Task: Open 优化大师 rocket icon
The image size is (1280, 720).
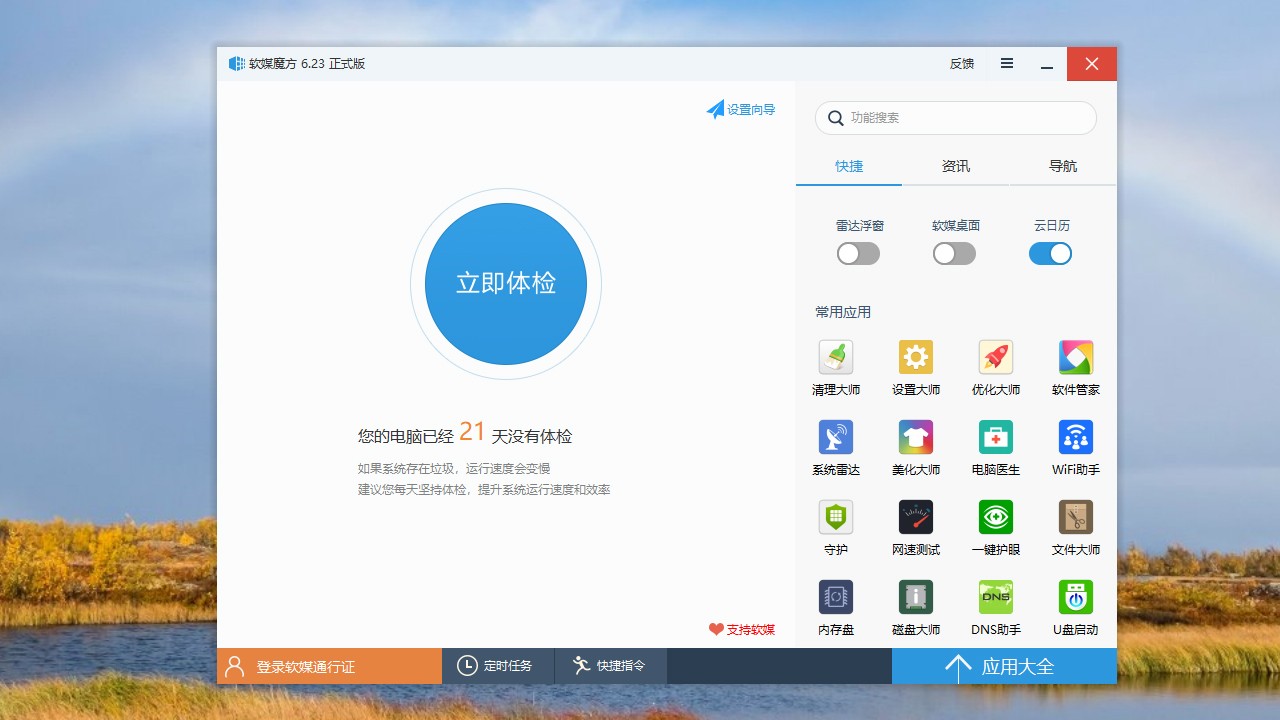Action: [996, 357]
